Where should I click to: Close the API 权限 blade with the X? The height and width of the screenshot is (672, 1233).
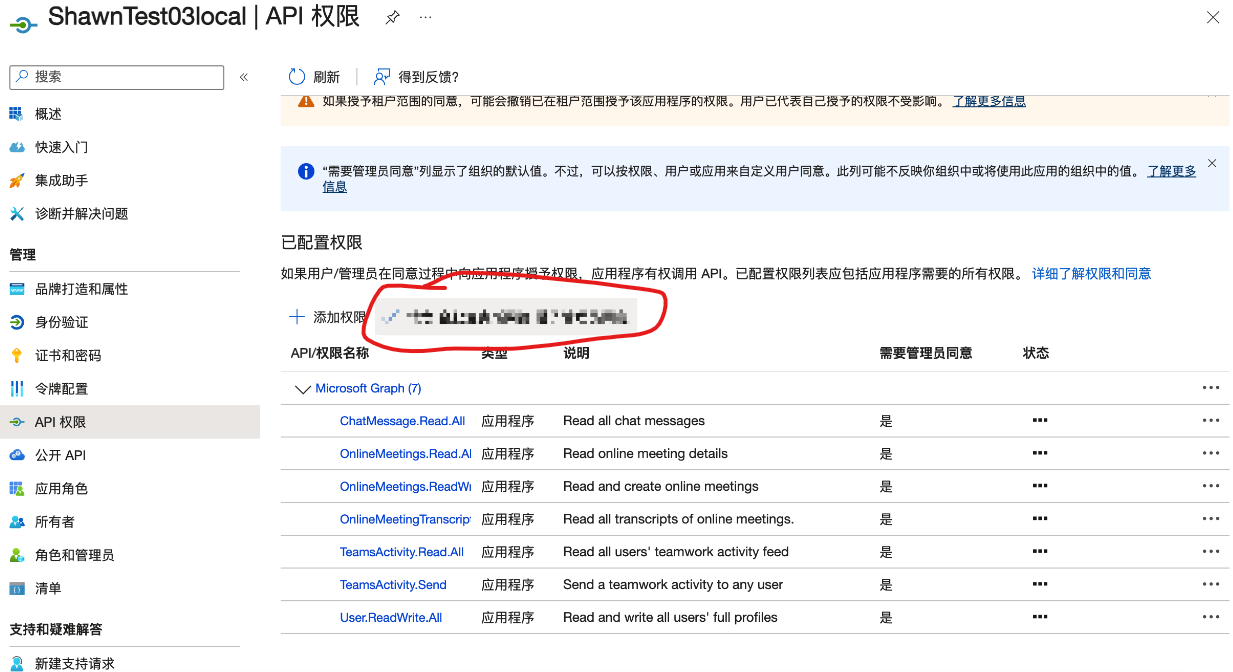1213,17
